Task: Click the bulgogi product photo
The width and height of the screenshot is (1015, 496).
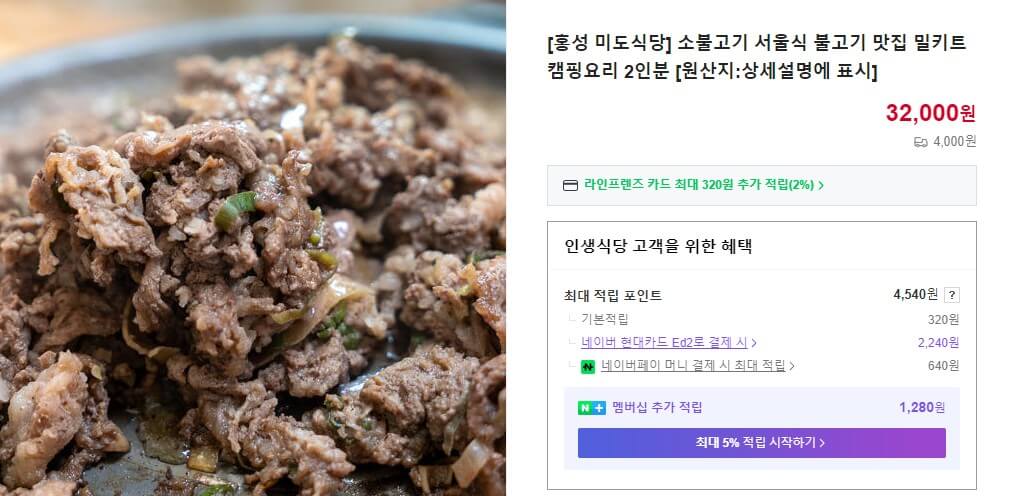Action: 252,248
